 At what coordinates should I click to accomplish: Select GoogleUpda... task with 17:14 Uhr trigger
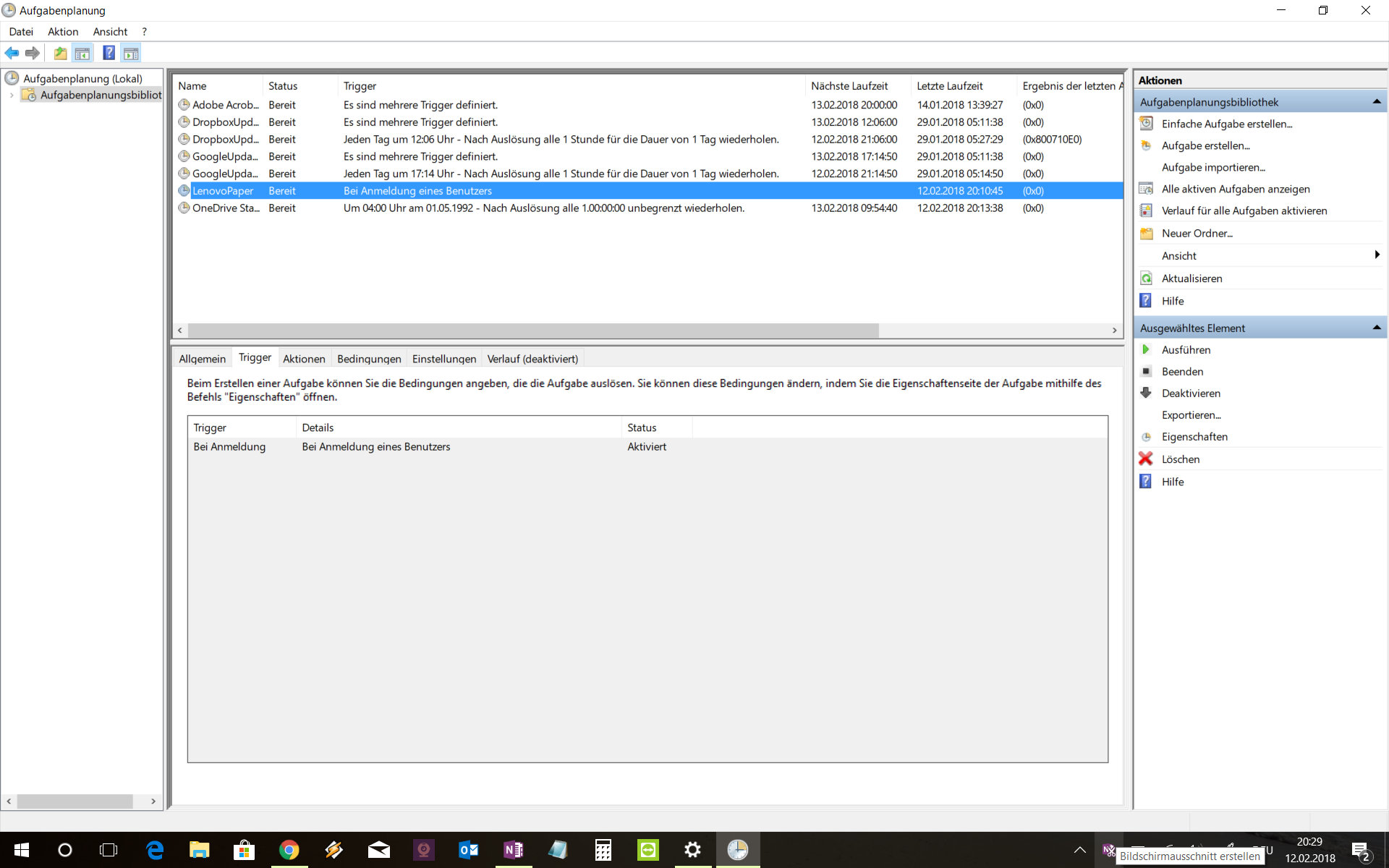pos(647,174)
